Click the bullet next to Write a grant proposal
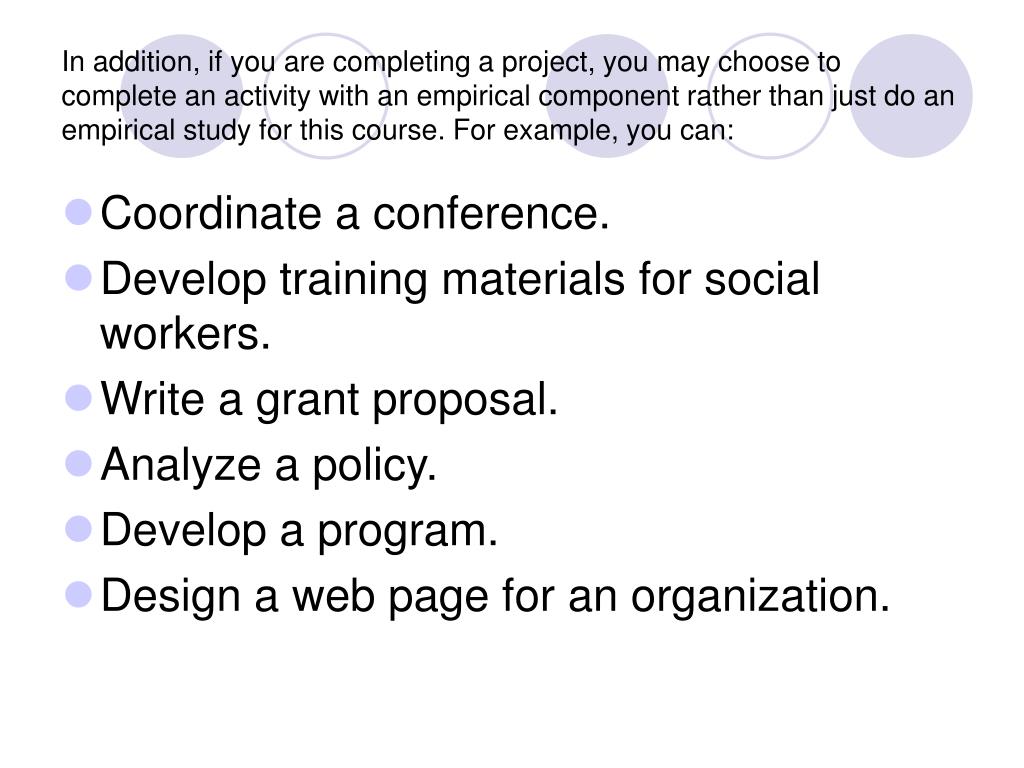Image resolution: width=1024 pixels, height=768 pixels. click(x=78, y=398)
